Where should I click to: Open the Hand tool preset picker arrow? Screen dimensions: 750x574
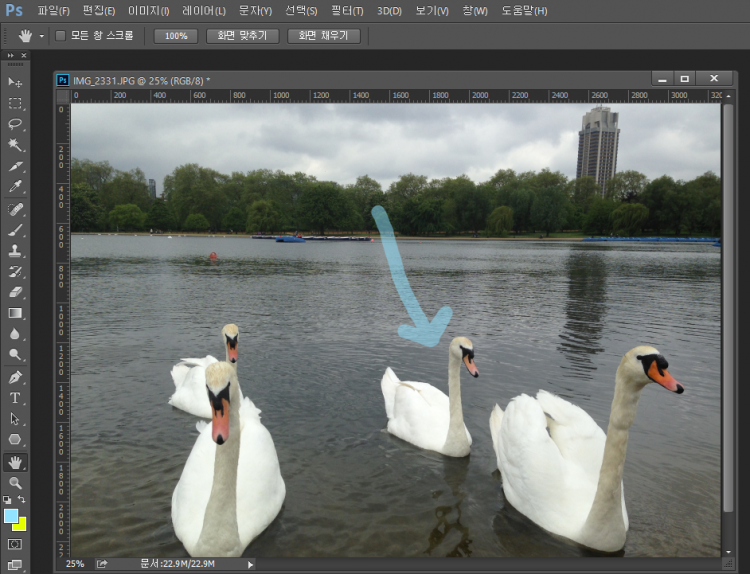41,36
